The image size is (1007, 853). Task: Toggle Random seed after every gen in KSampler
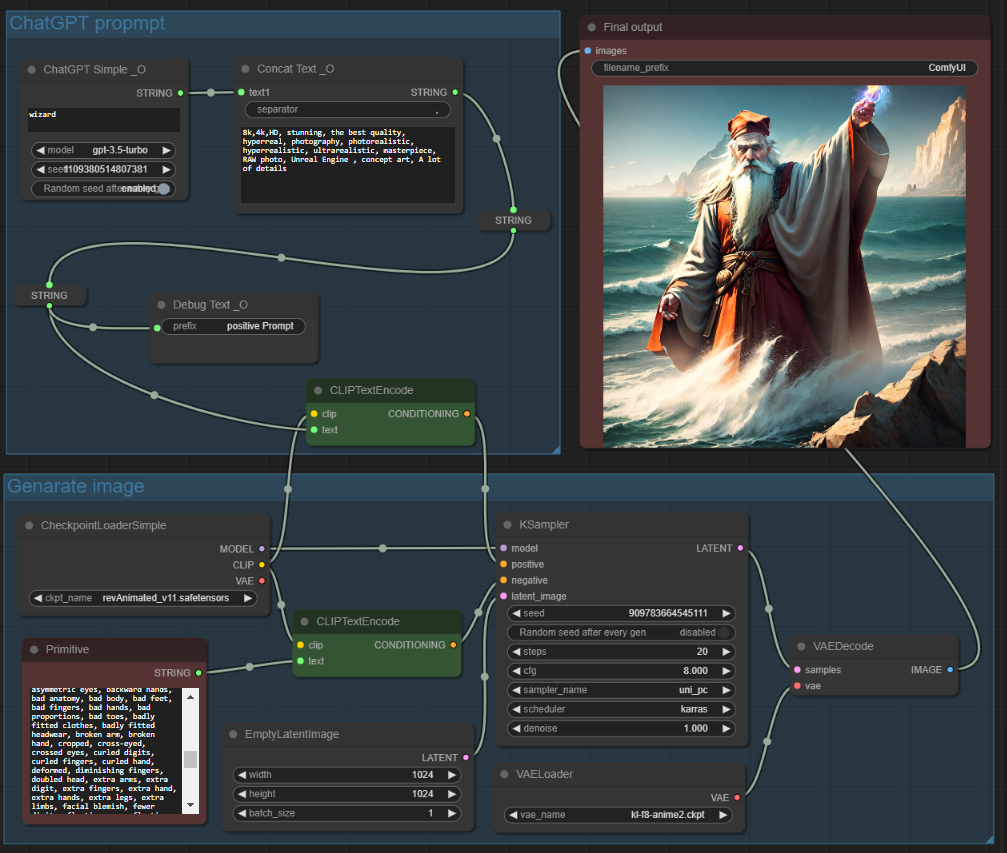tap(621, 632)
